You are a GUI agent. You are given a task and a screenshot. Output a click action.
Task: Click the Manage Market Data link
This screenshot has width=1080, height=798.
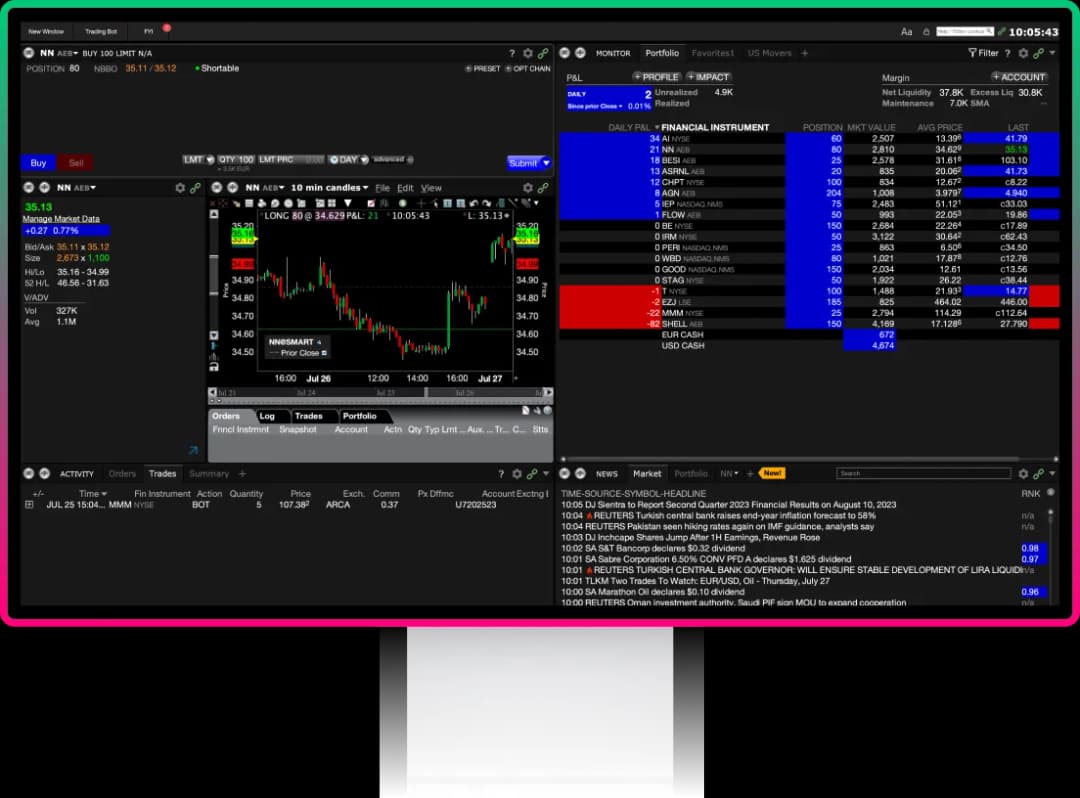click(61, 219)
